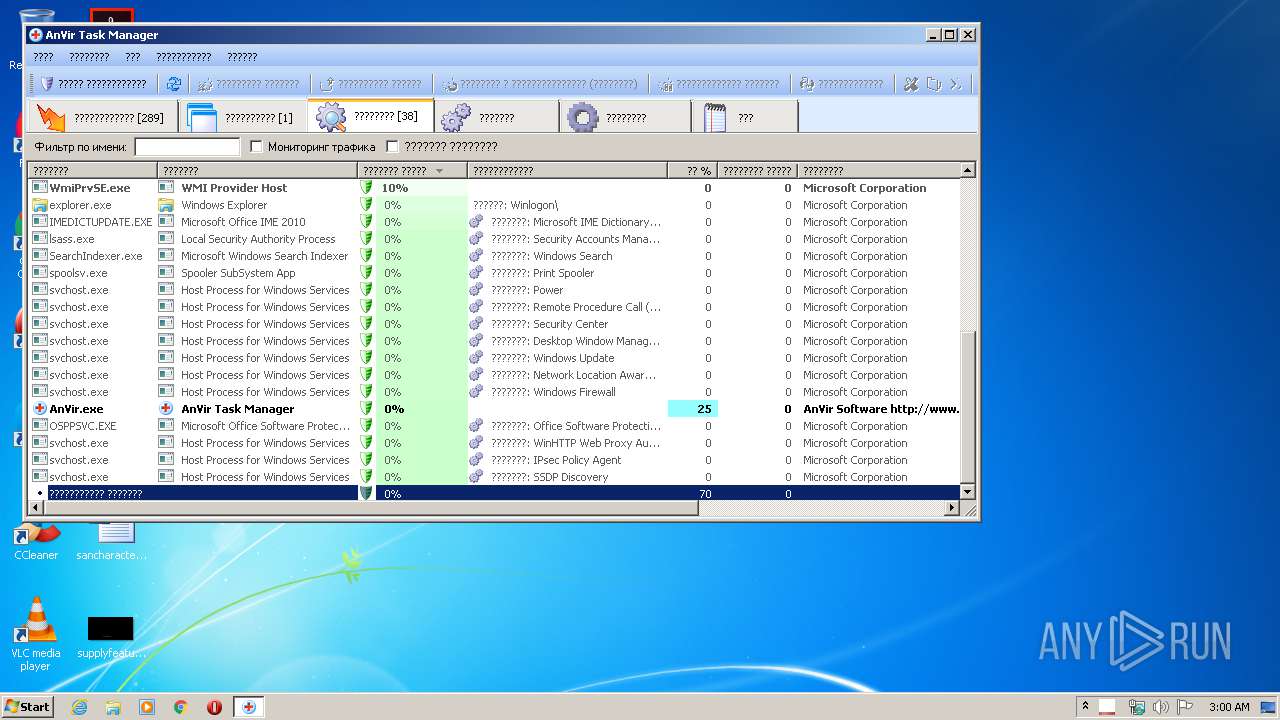Click AnVir Software http link cell

(x=881, y=409)
